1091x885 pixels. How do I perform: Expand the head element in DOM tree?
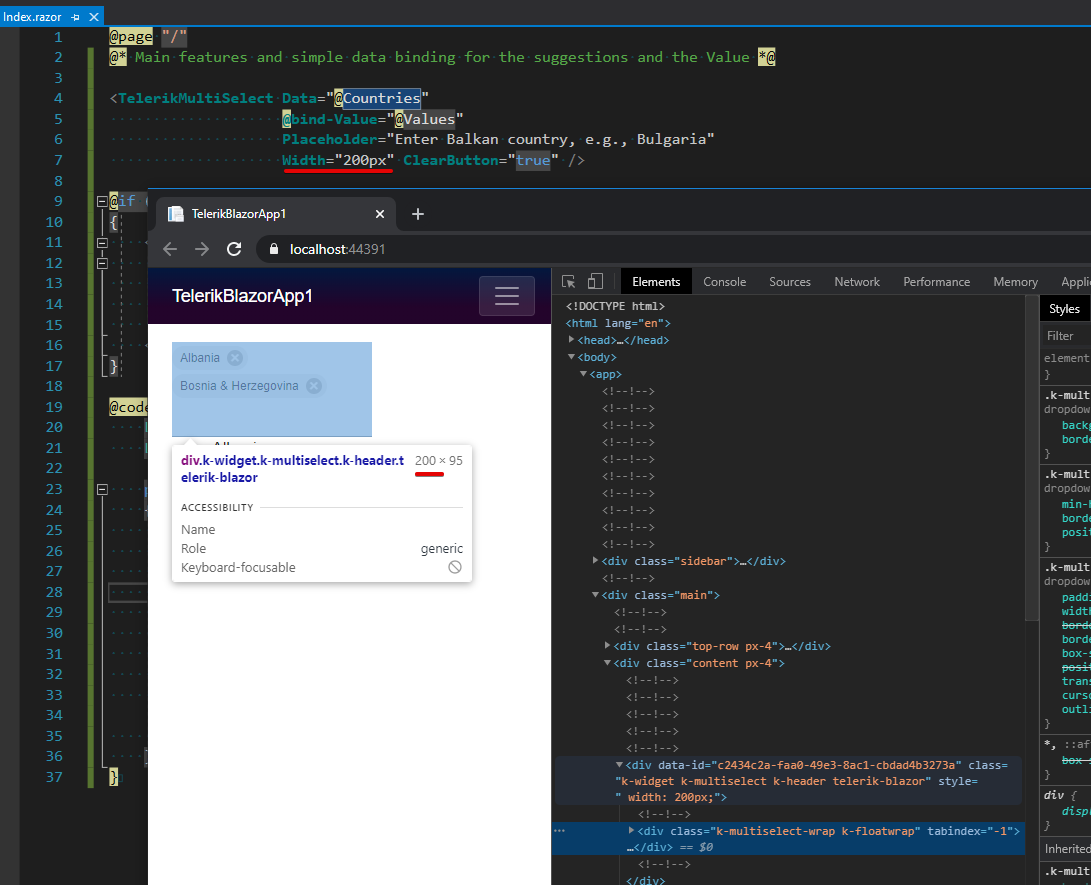[x=572, y=340]
